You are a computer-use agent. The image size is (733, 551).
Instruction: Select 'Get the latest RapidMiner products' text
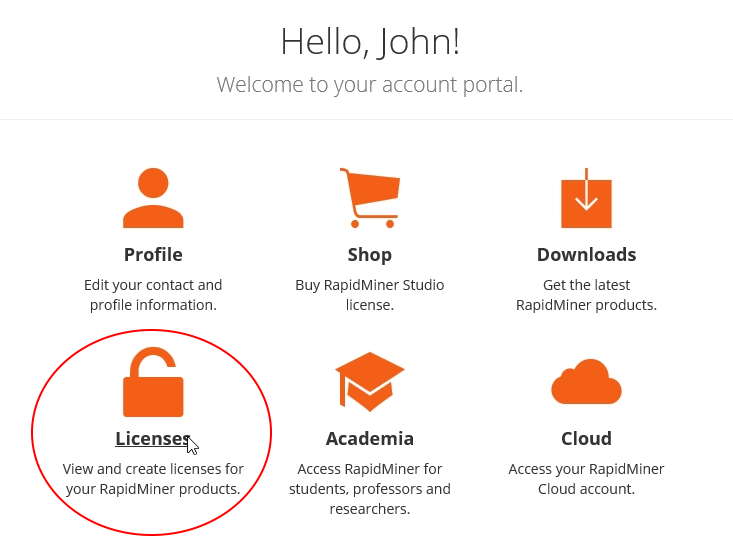pyautogui.click(x=586, y=295)
